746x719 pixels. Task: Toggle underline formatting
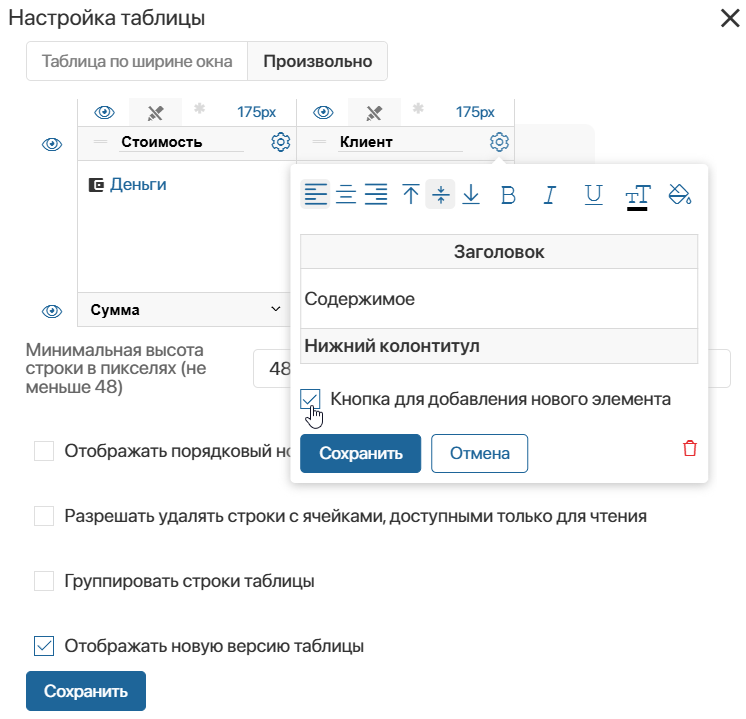coord(594,195)
